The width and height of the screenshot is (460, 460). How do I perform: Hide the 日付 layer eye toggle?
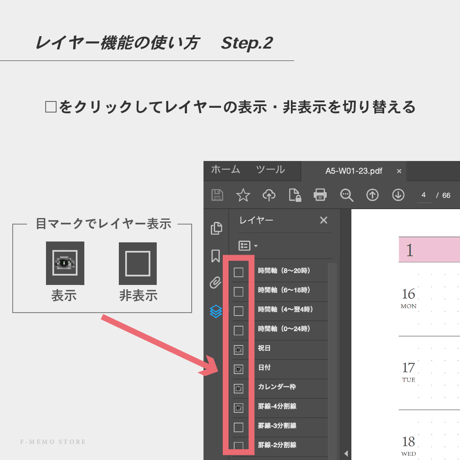(238, 369)
